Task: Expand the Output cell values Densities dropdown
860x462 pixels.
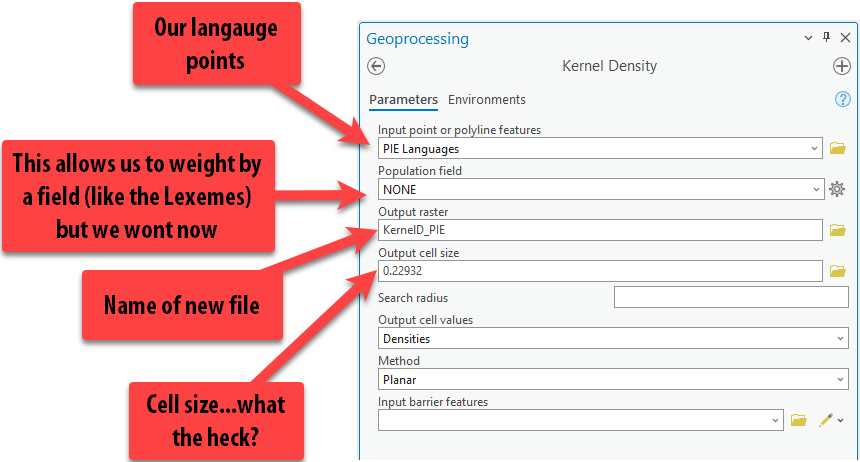Action: pyautogui.click(x=838, y=339)
